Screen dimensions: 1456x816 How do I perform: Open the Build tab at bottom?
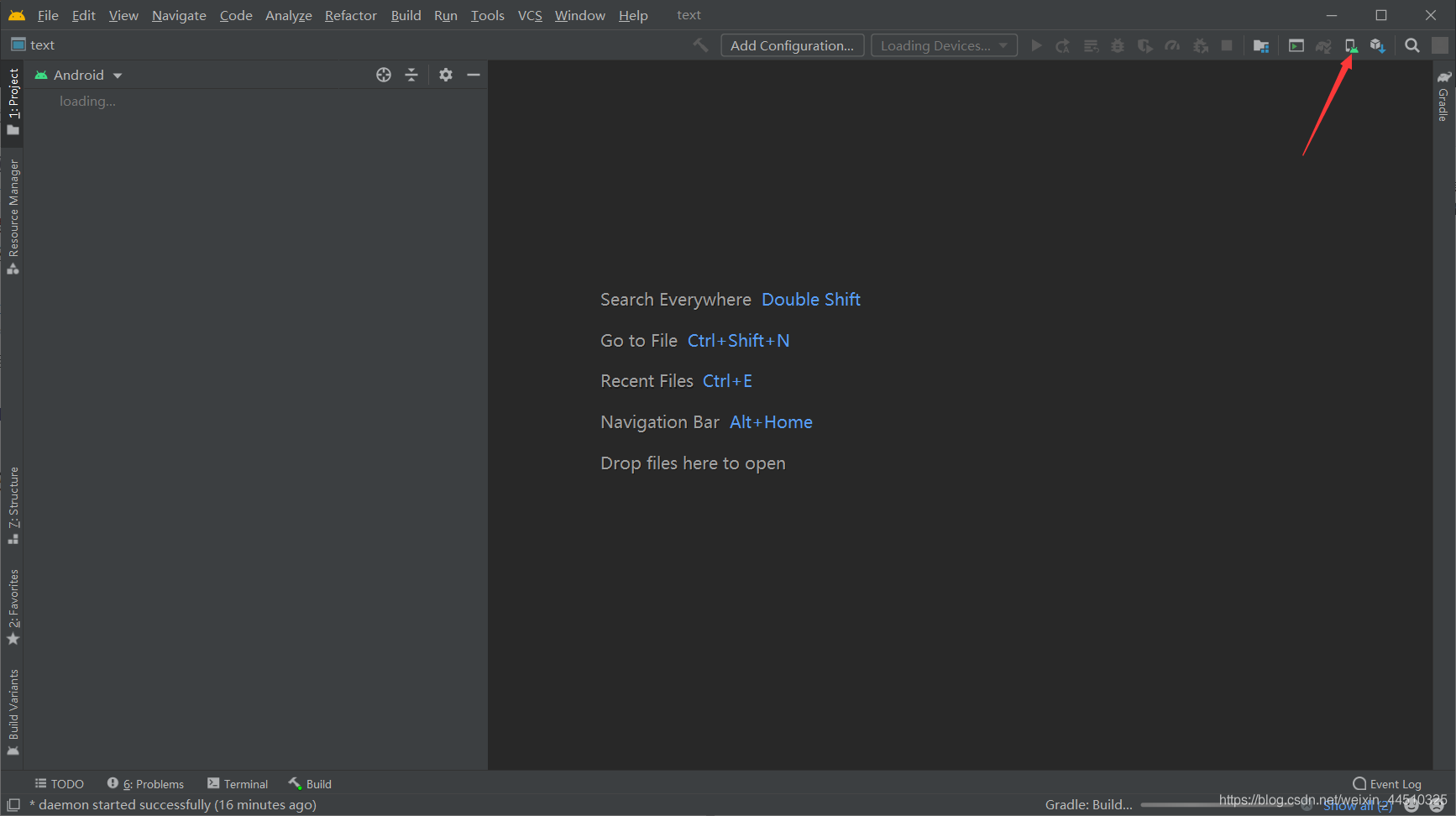click(x=310, y=783)
